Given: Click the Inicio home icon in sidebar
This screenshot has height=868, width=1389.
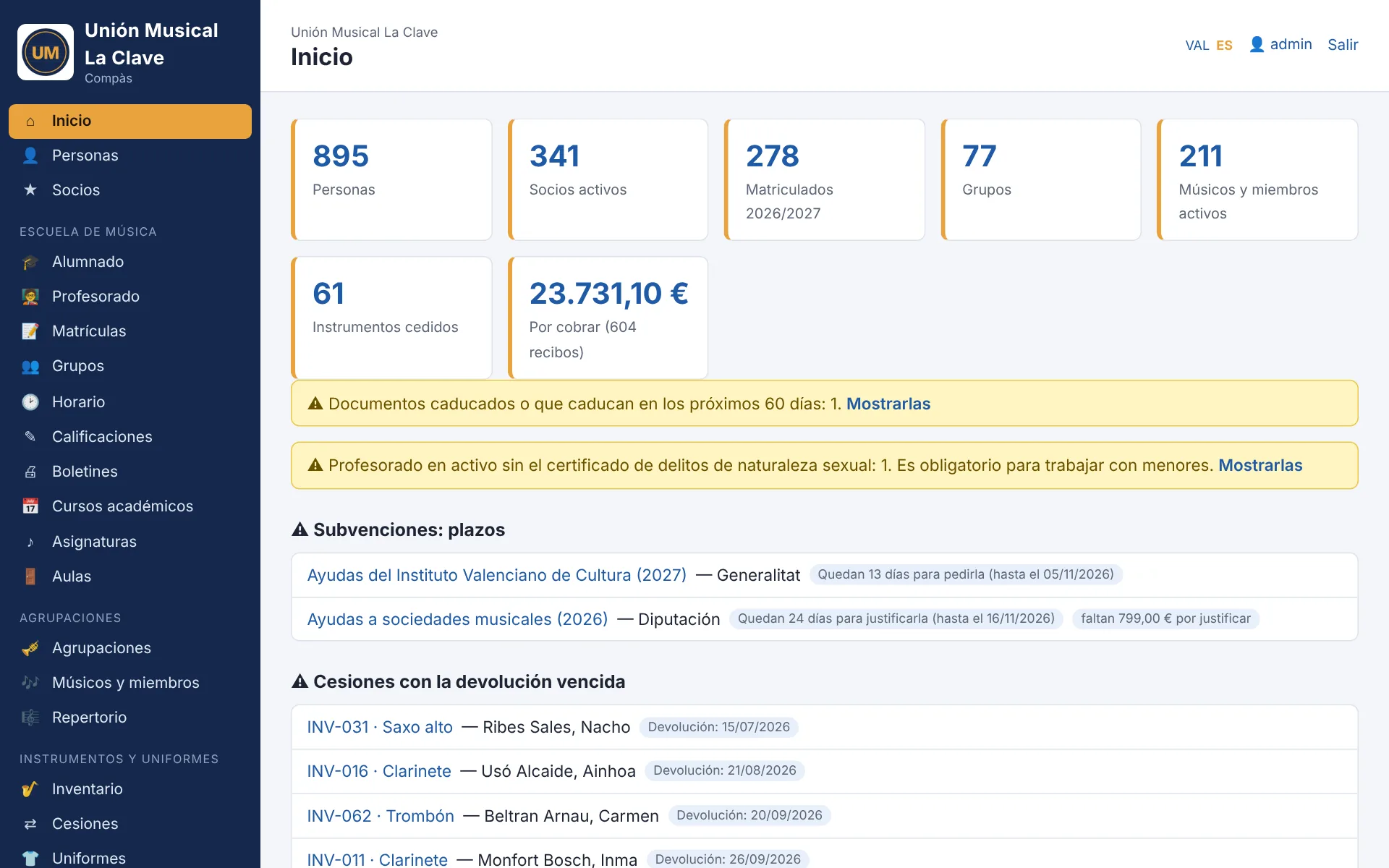Looking at the screenshot, I should tap(30, 121).
